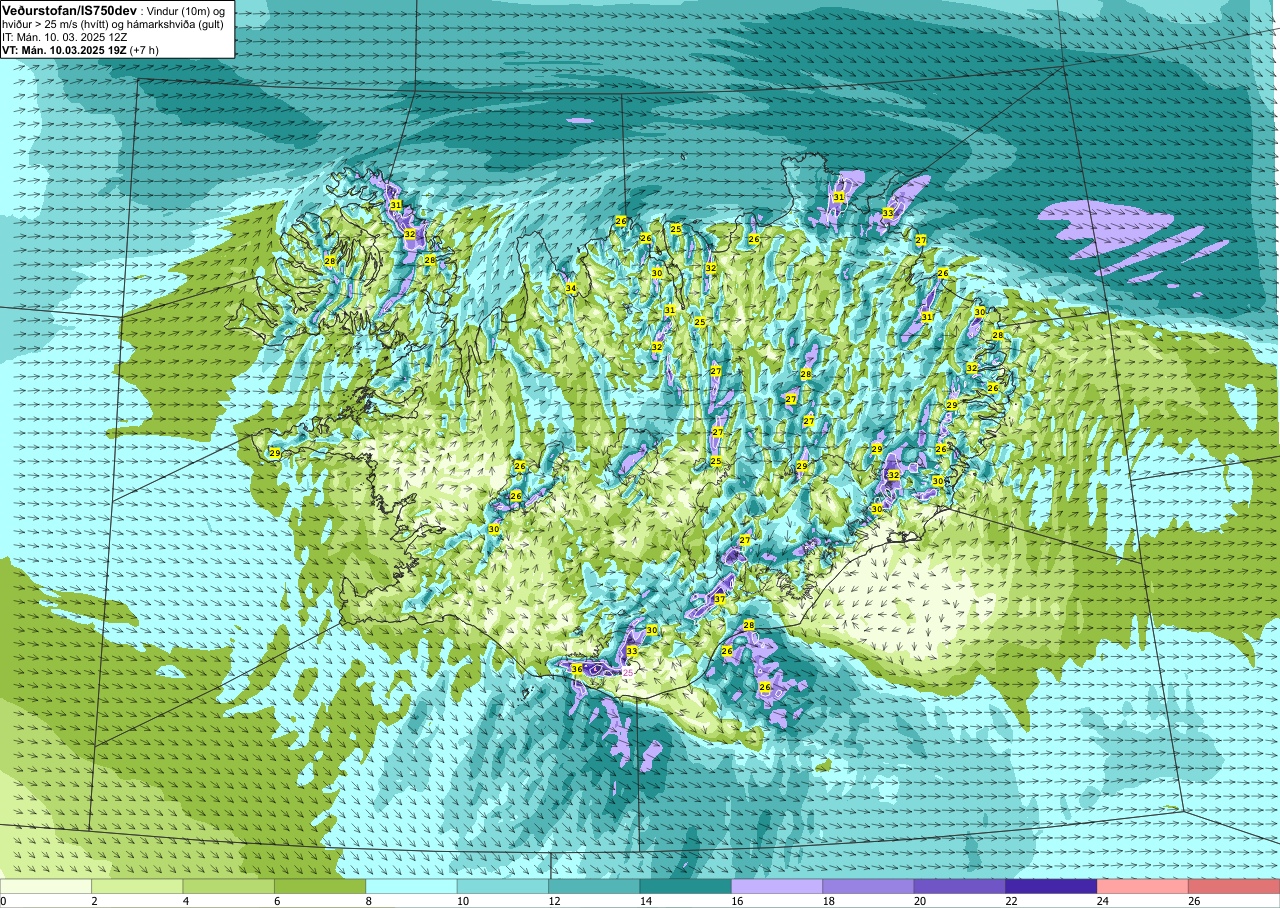
Task: Select the 2–4 m/s light green legend swatch
Action: pyautogui.click(x=137, y=886)
